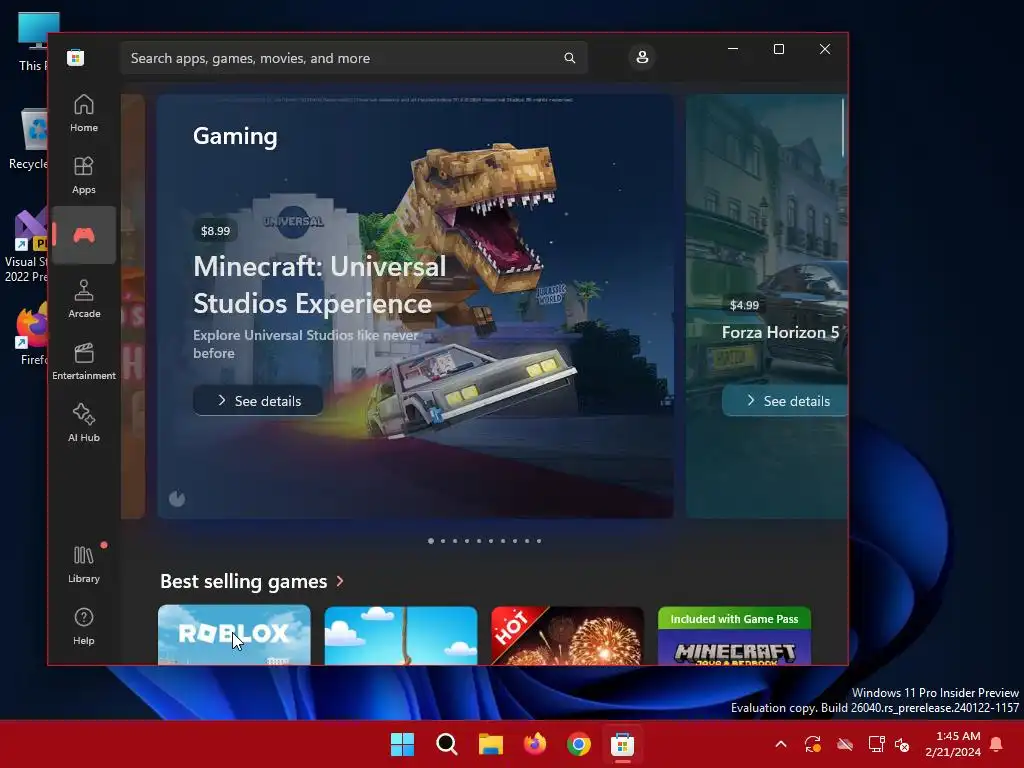Viewport: 1024px width, 768px height.
Task: Click the Store window vertical scrollbar
Action: (x=843, y=128)
